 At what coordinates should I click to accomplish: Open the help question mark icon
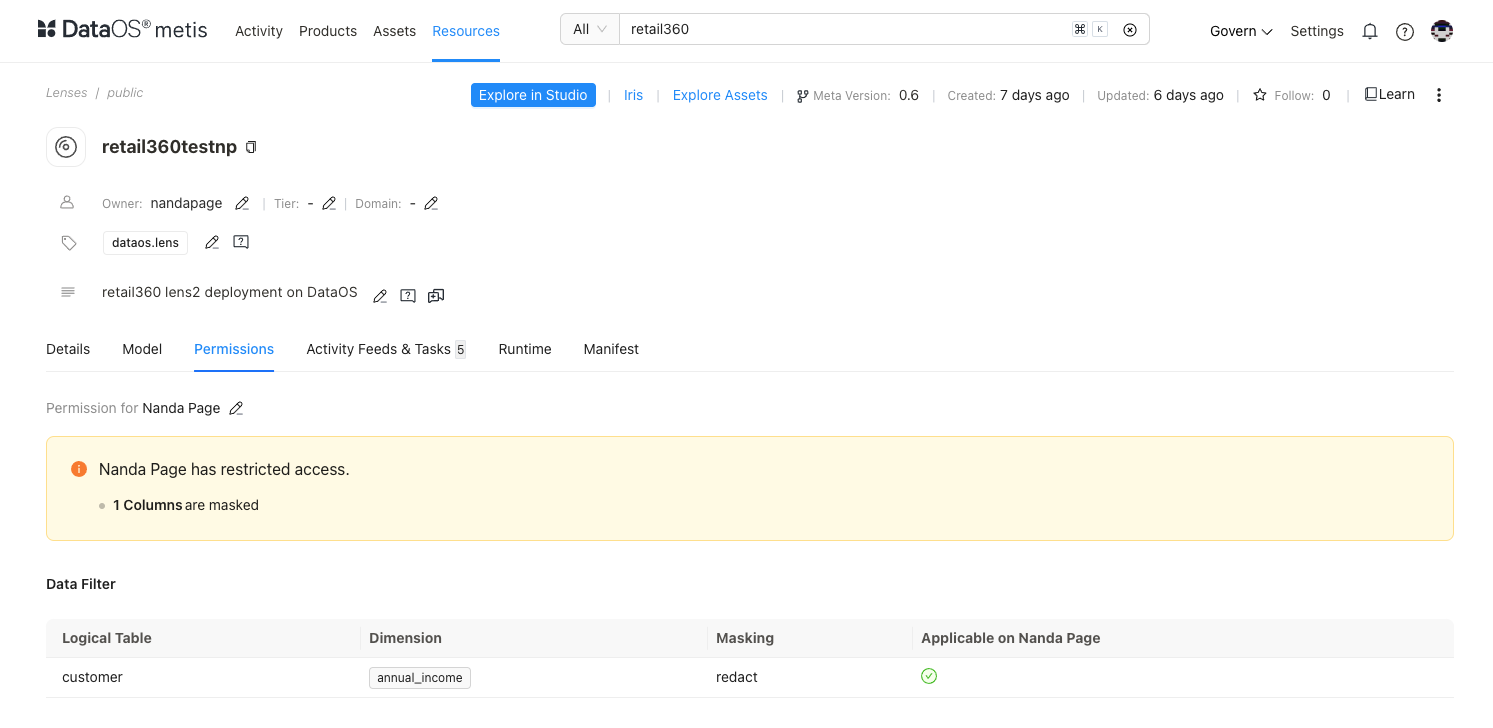pyautogui.click(x=1405, y=31)
